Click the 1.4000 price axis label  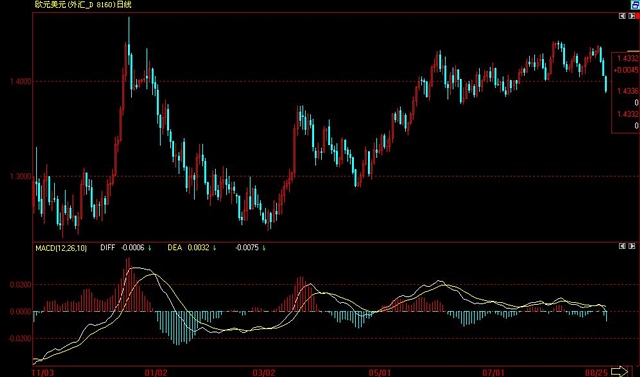(20, 81)
